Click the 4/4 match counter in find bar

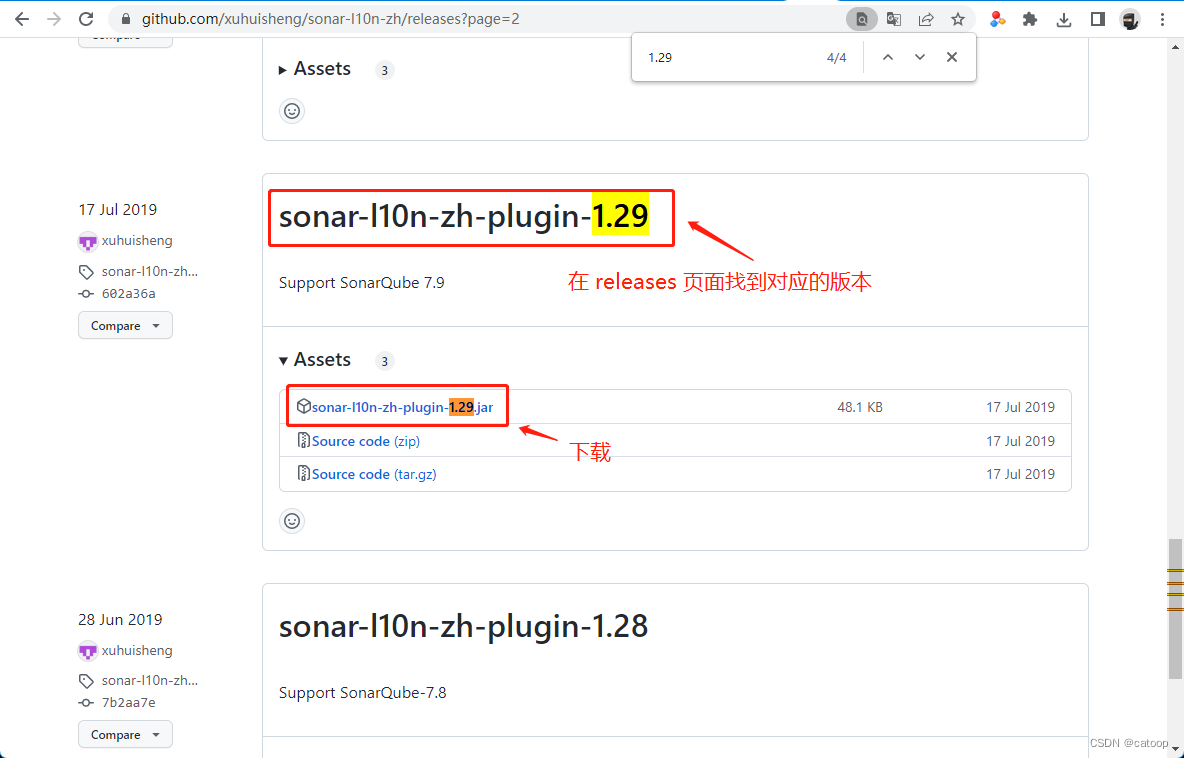click(x=837, y=57)
